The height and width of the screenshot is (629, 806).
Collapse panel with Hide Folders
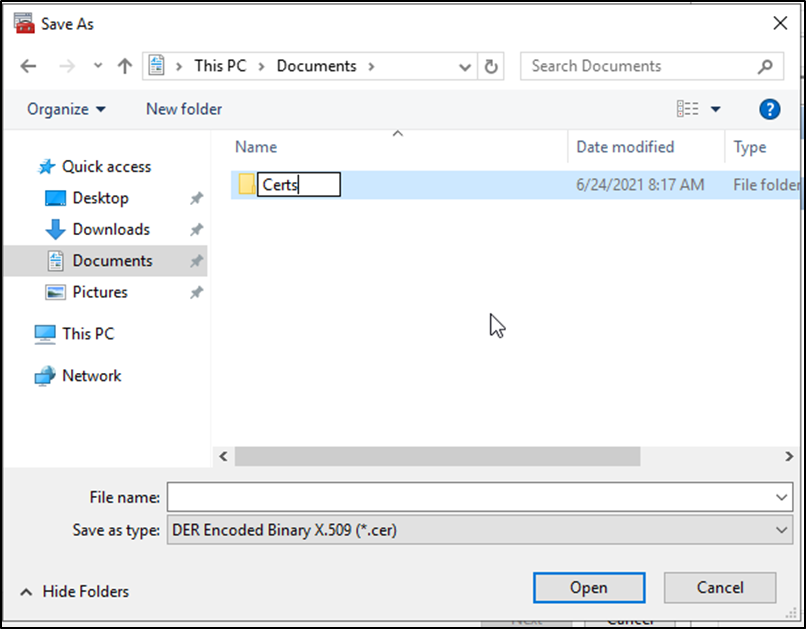click(74, 592)
